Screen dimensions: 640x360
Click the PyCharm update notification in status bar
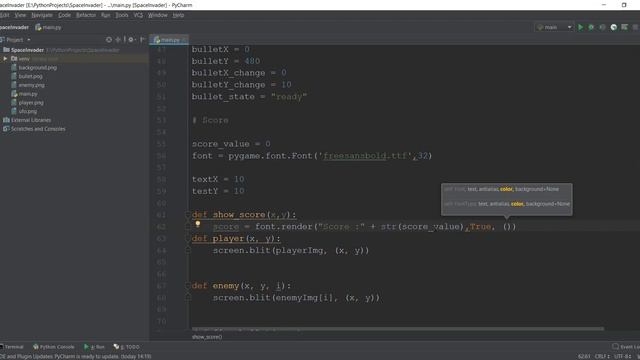tap(76, 356)
